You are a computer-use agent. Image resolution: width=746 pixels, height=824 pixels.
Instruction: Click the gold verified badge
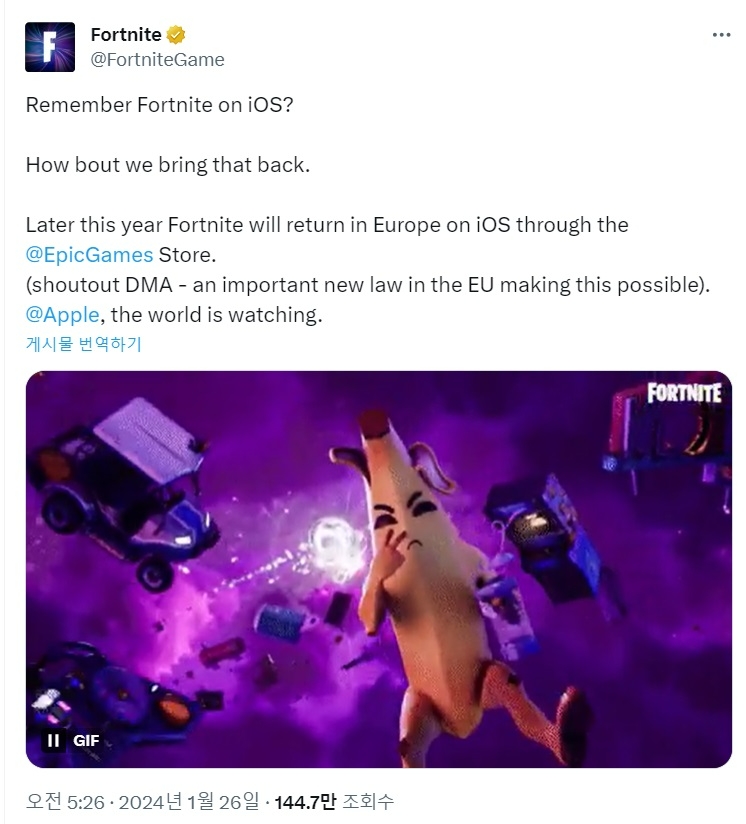click(x=176, y=35)
